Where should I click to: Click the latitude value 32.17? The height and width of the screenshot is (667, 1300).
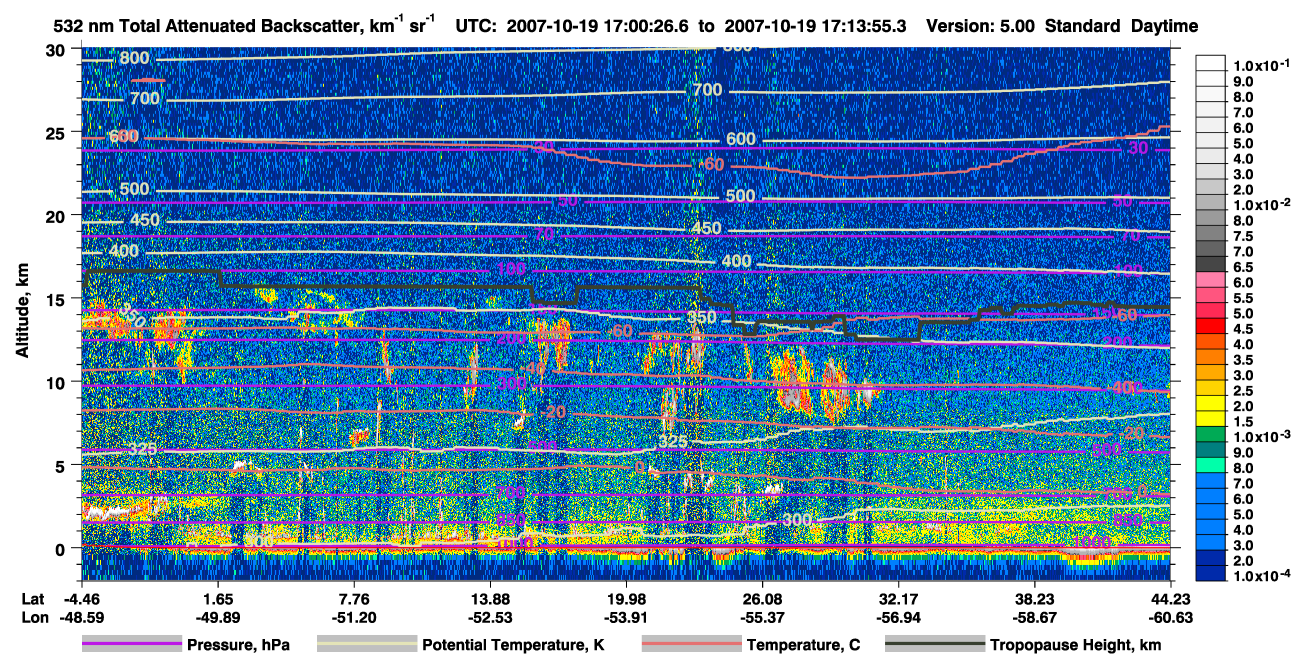pos(898,598)
